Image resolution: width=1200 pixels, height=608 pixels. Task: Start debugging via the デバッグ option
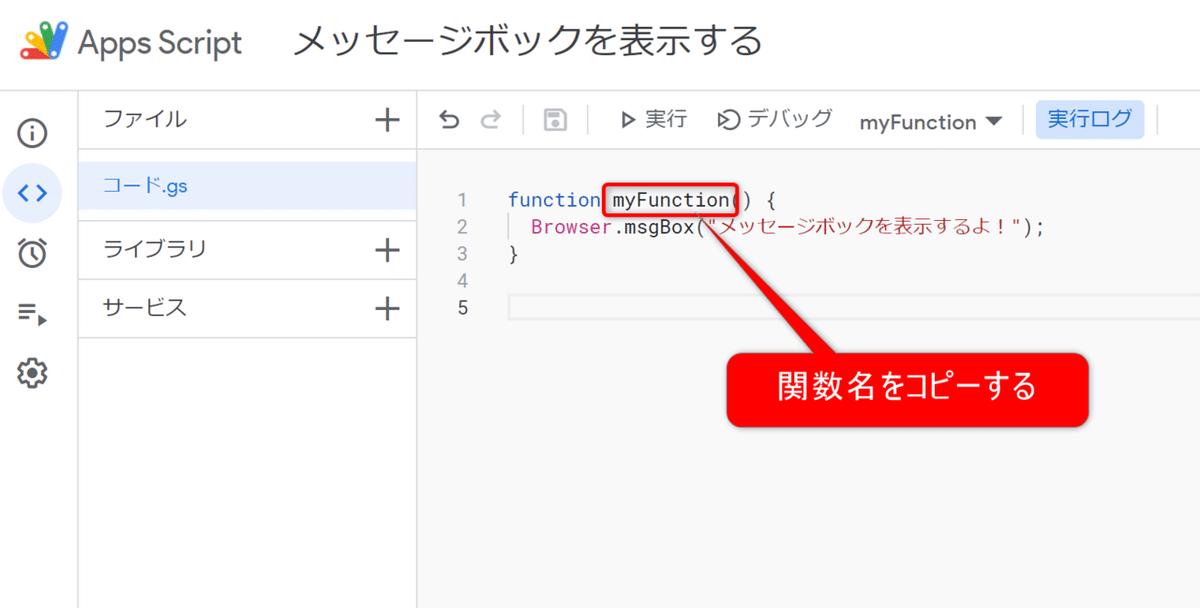pyautogui.click(x=775, y=119)
